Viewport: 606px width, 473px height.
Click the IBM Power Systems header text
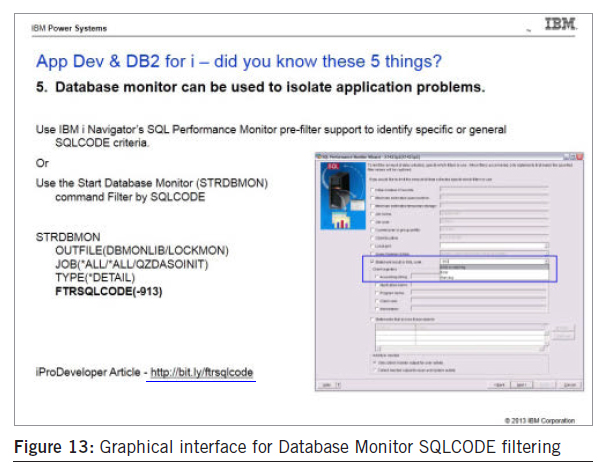click(69, 28)
